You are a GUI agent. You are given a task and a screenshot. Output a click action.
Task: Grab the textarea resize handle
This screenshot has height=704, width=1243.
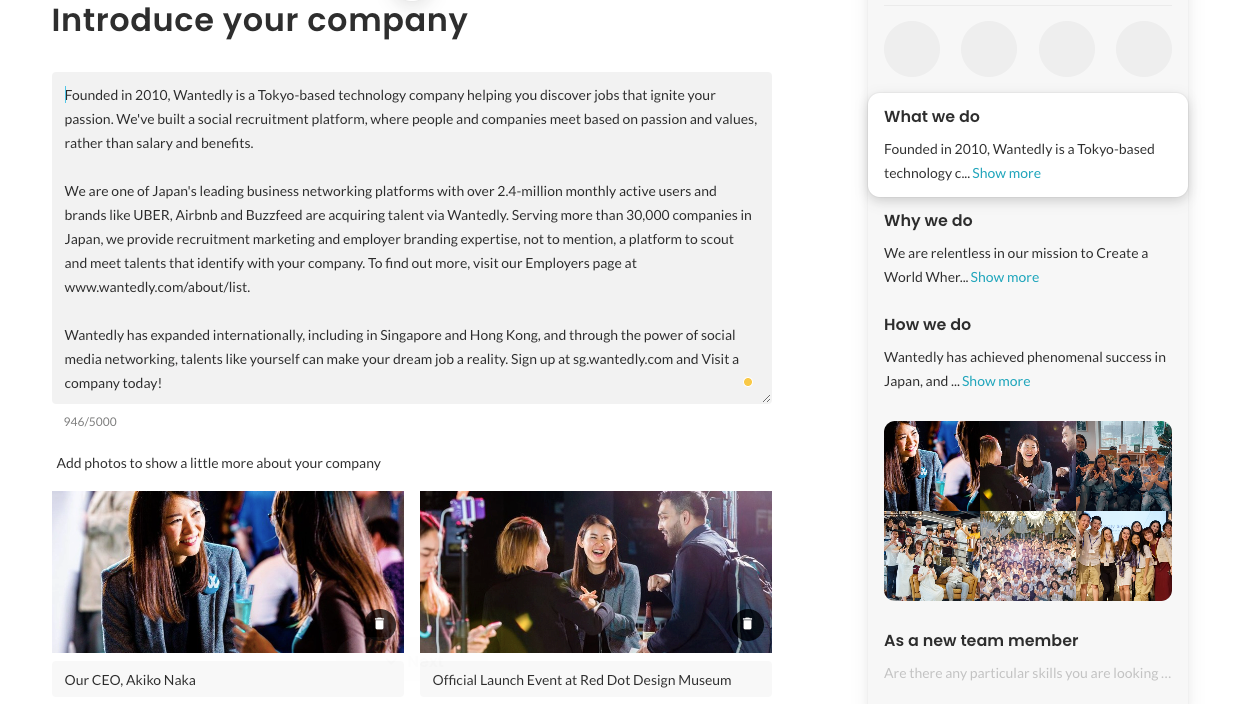[x=766, y=398]
